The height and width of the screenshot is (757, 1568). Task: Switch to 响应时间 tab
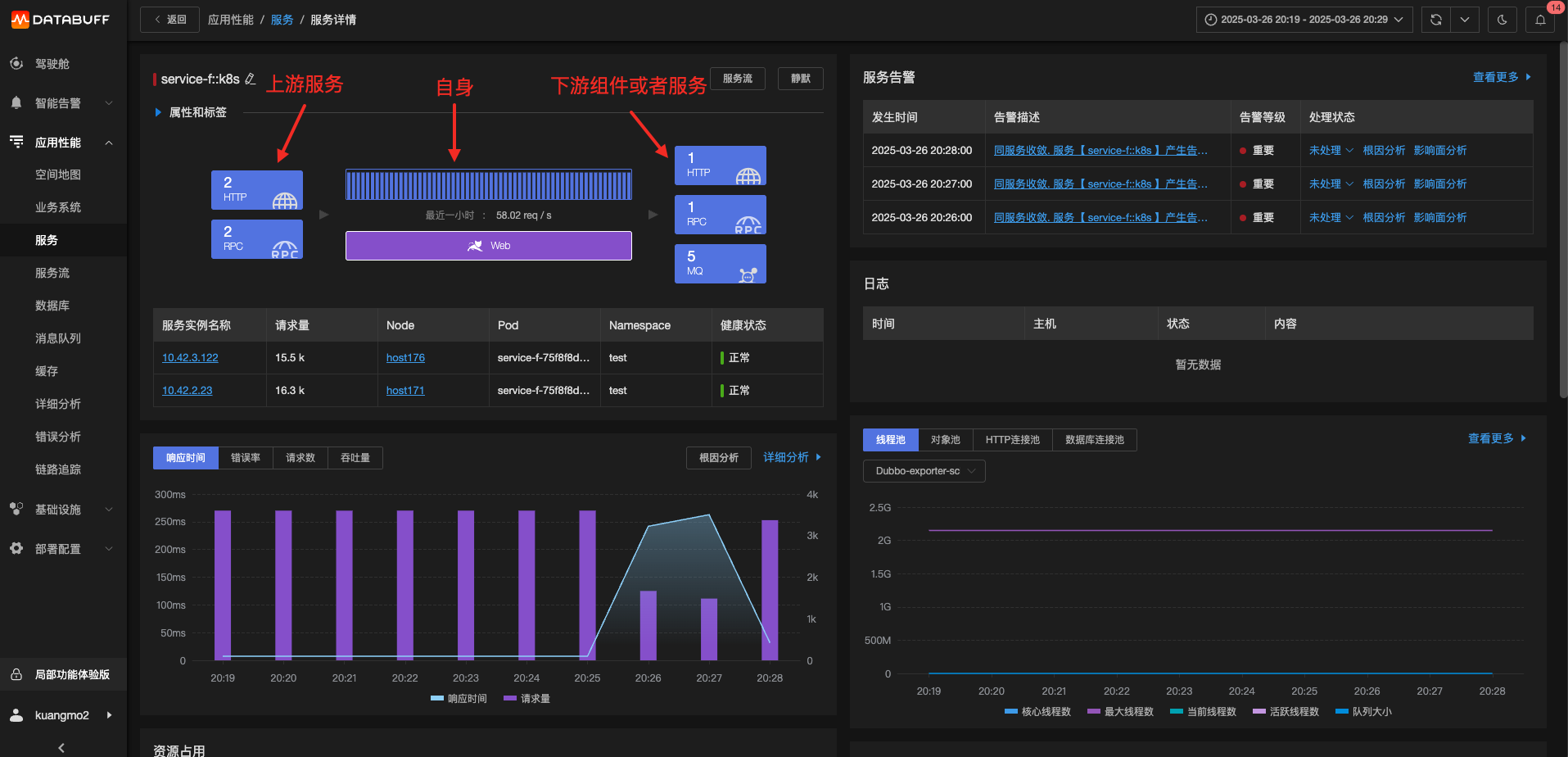pyautogui.click(x=186, y=458)
